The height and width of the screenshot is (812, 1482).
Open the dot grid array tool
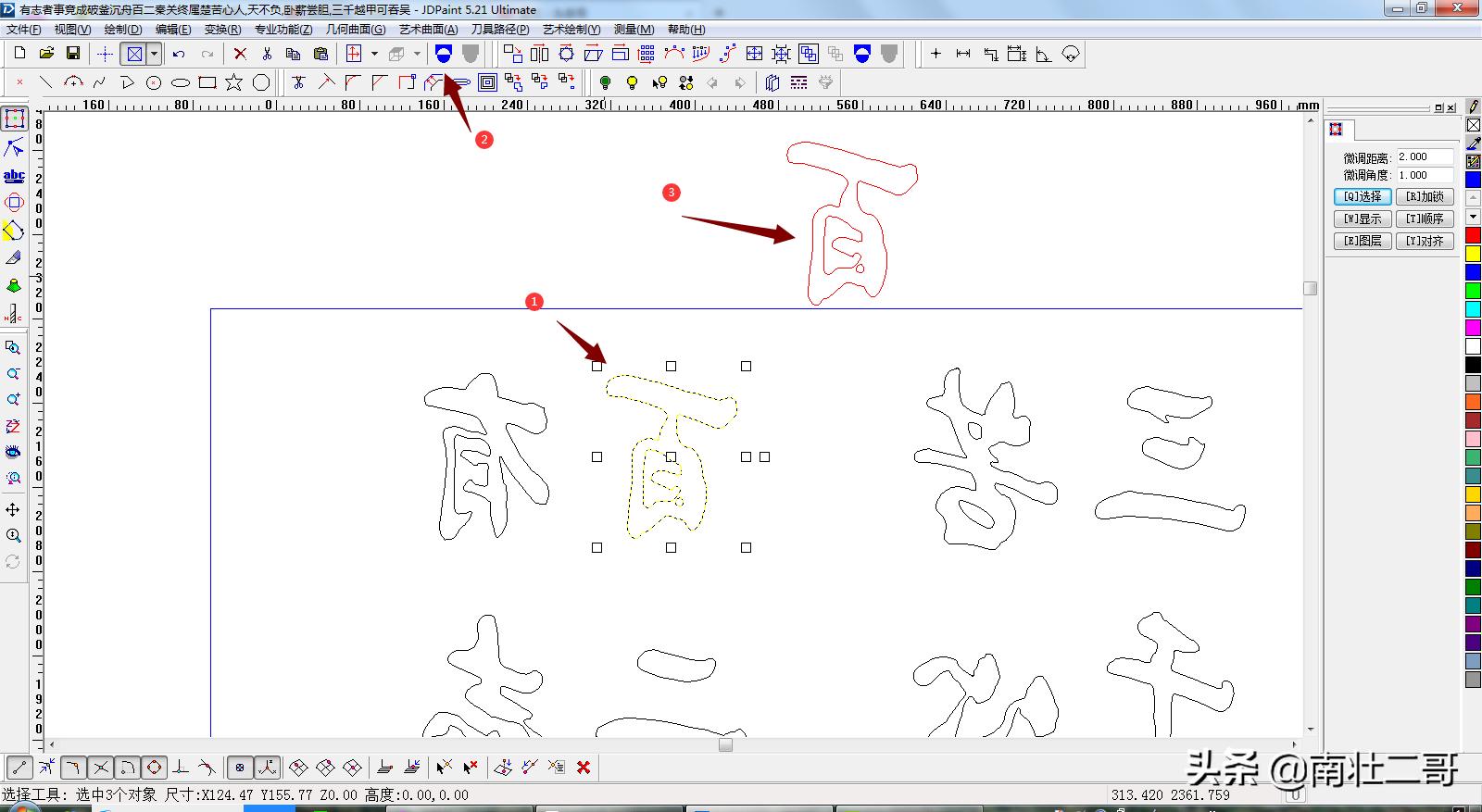coord(647,54)
